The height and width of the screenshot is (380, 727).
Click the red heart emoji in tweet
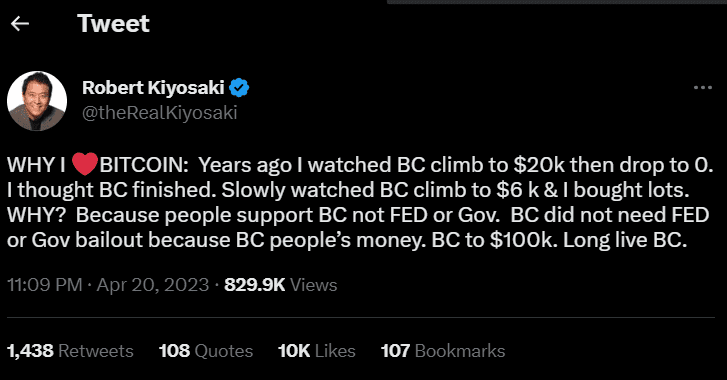[85, 165]
